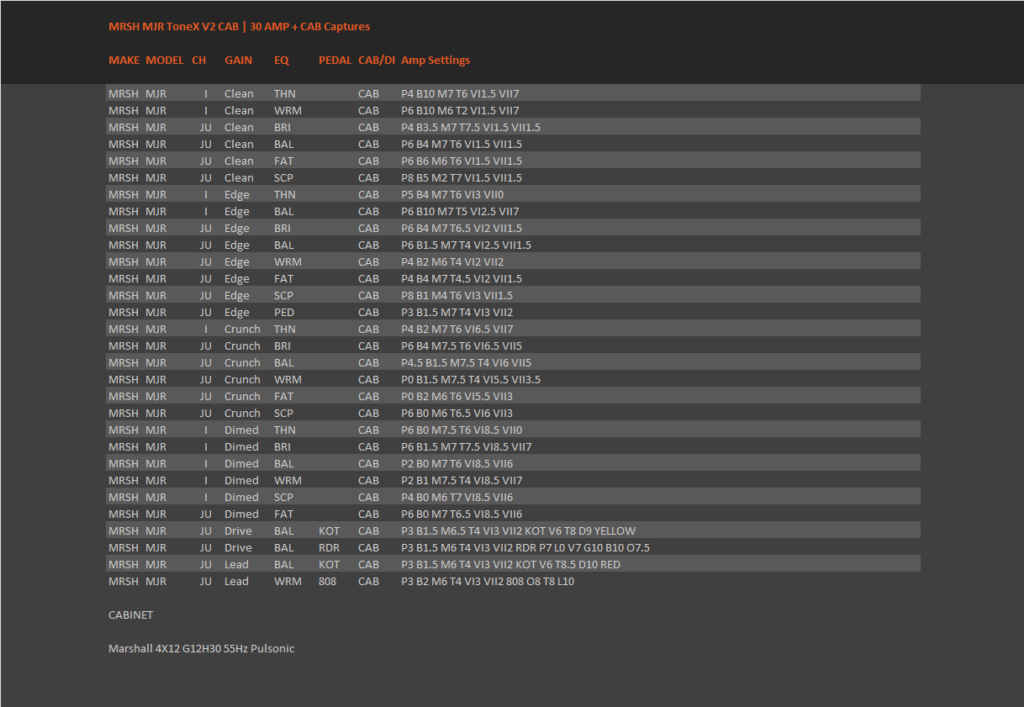The width and height of the screenshot is (1024, 707).
Task: Click settings P6 B4 M7.5 T6 VI6.5 VII5
Action: point(462,346)
